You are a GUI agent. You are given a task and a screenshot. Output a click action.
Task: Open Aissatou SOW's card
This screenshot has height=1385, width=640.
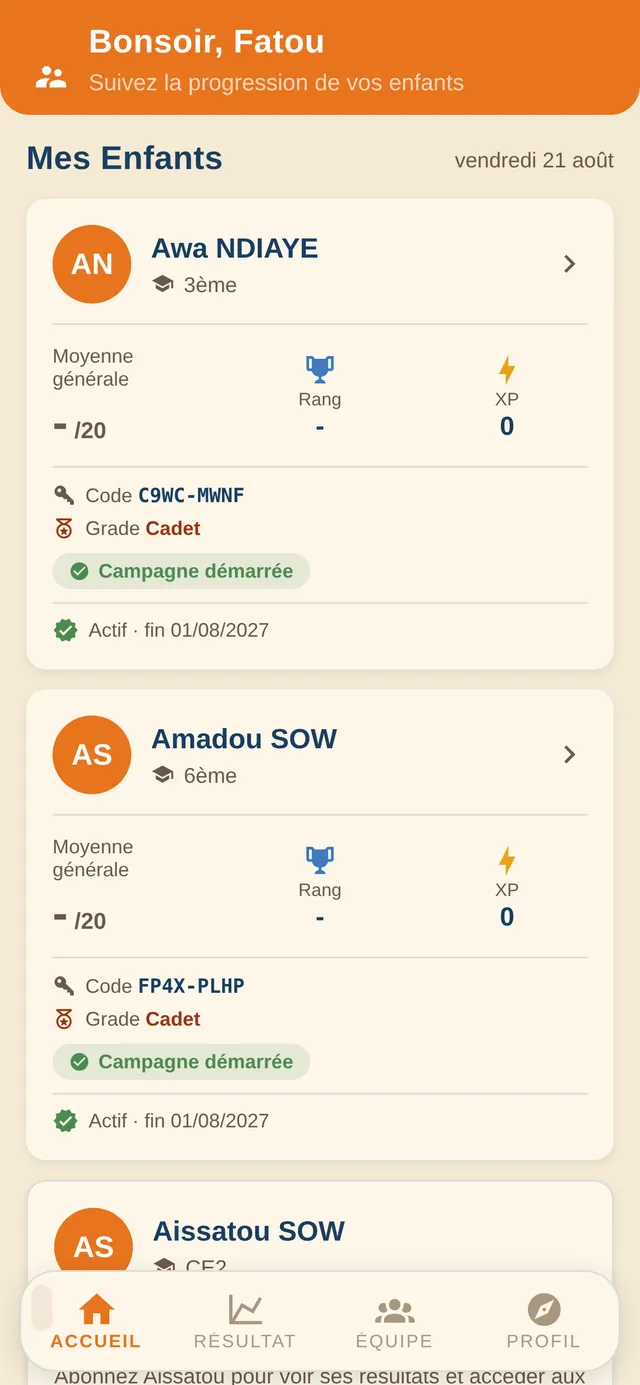point(320,1232)
